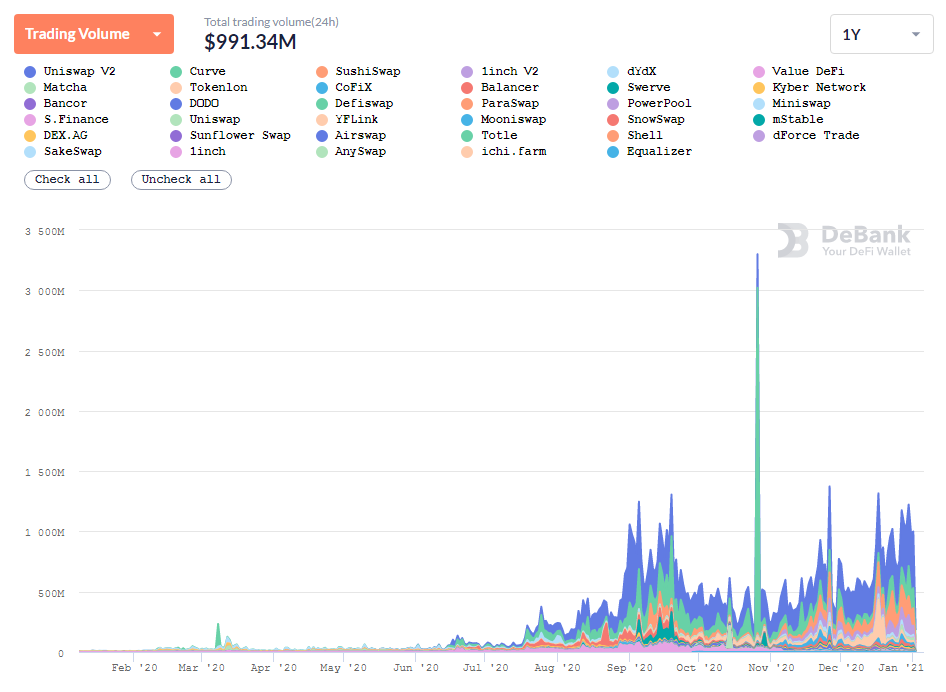Image resolution: width=946 pixels, height=692 pixels.
Task: Click the Mar '20 x-axis label
Action: (x=201, y=667)
